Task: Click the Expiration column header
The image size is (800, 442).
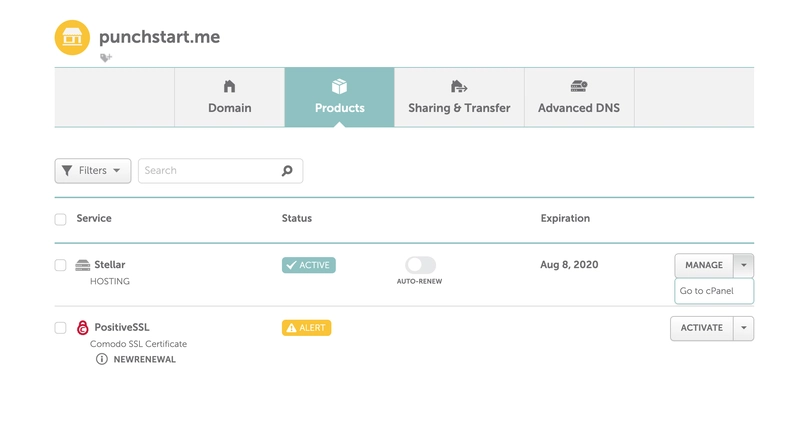Action: (x=565, y=218)
